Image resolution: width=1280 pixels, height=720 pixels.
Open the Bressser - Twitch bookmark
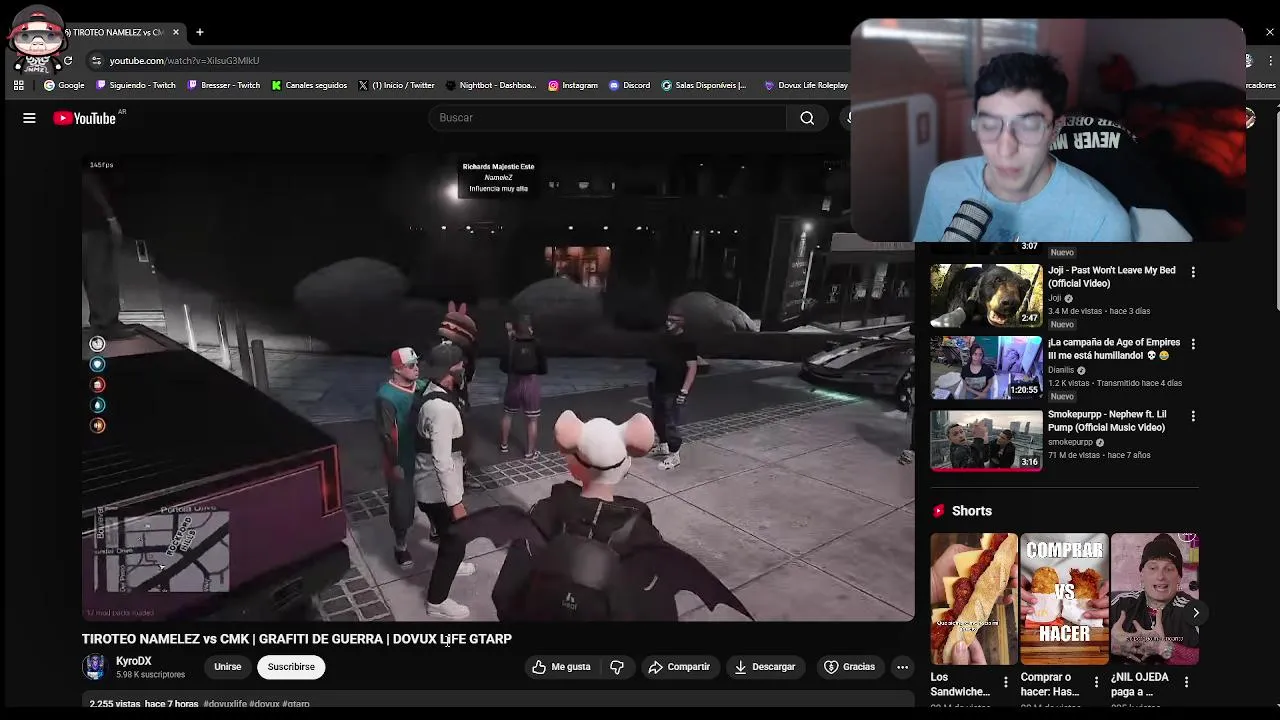point(224,85)
